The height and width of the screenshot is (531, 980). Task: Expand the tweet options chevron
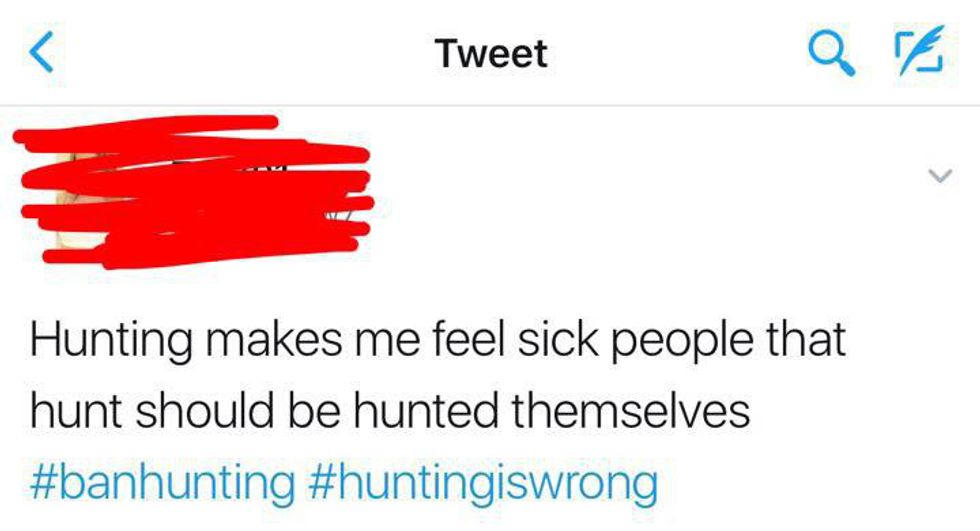937,177
